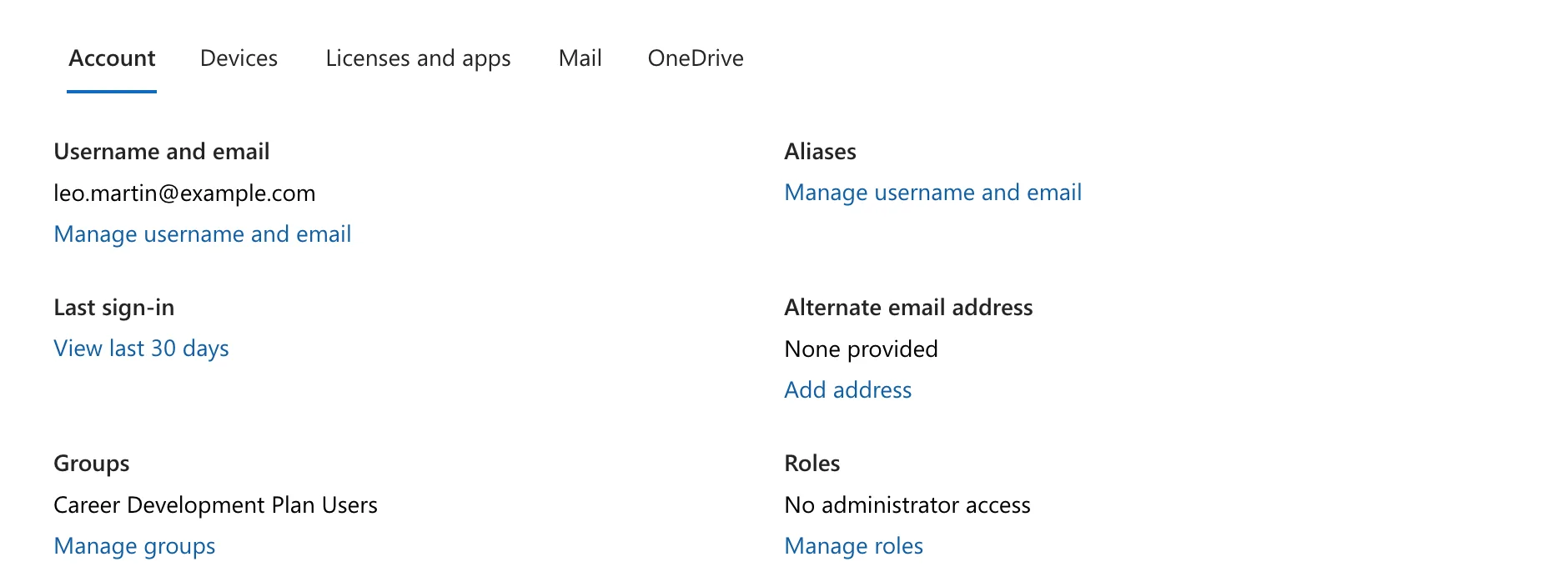
Task: Click Add address link
Action: 848,390
